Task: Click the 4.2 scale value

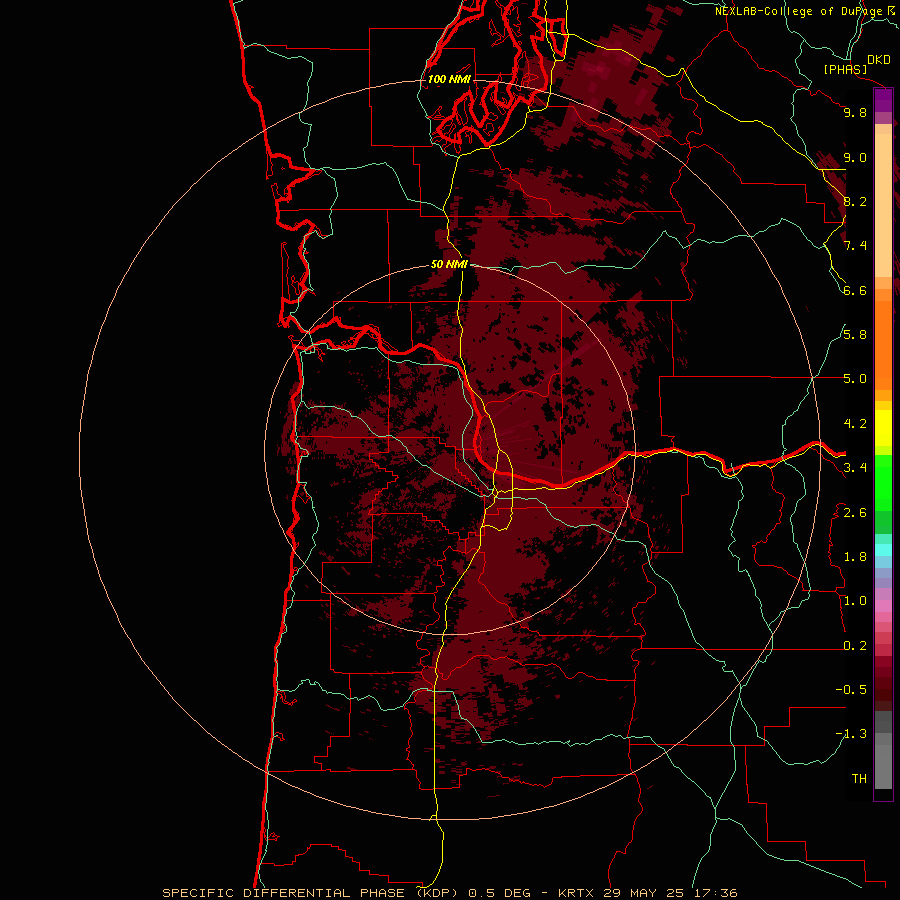Action: [x=855, y=424]
